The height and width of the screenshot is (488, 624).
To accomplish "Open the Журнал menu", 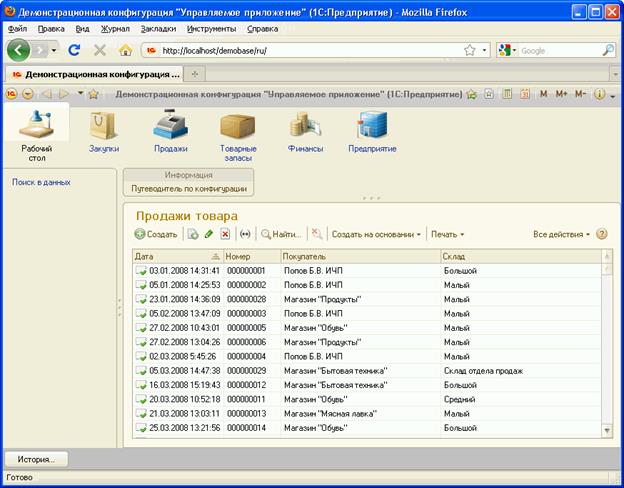I will 115,29.
